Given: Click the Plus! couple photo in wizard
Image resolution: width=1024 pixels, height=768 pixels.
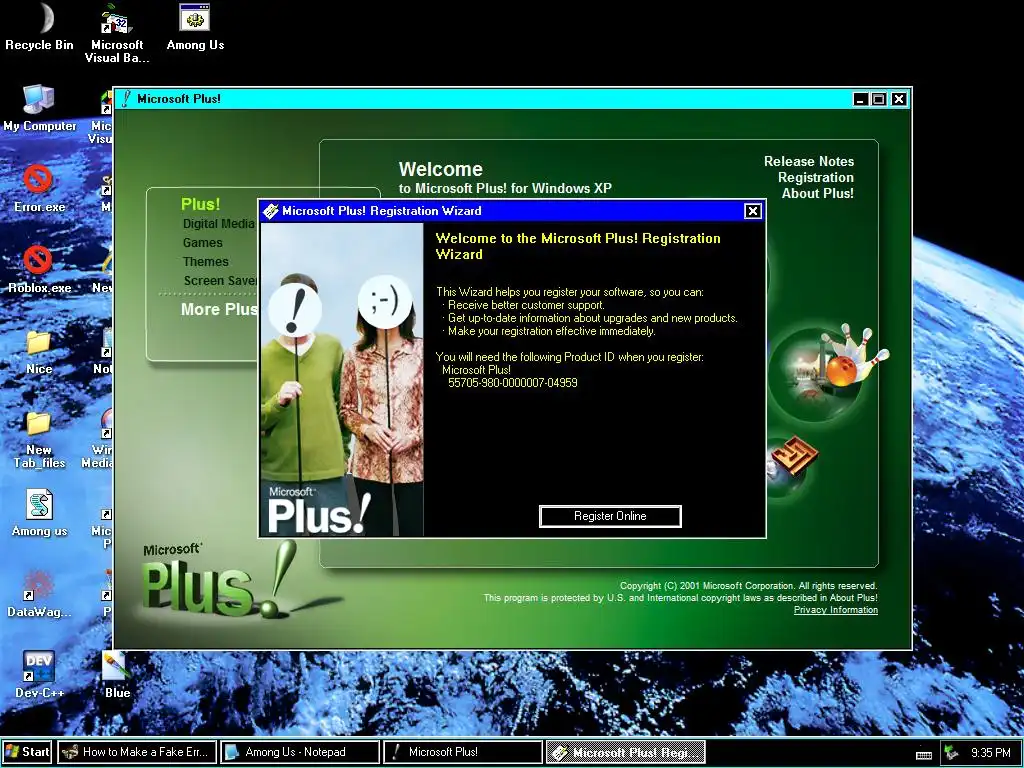Looking at the screenshot, I should [x=342, y=379].
